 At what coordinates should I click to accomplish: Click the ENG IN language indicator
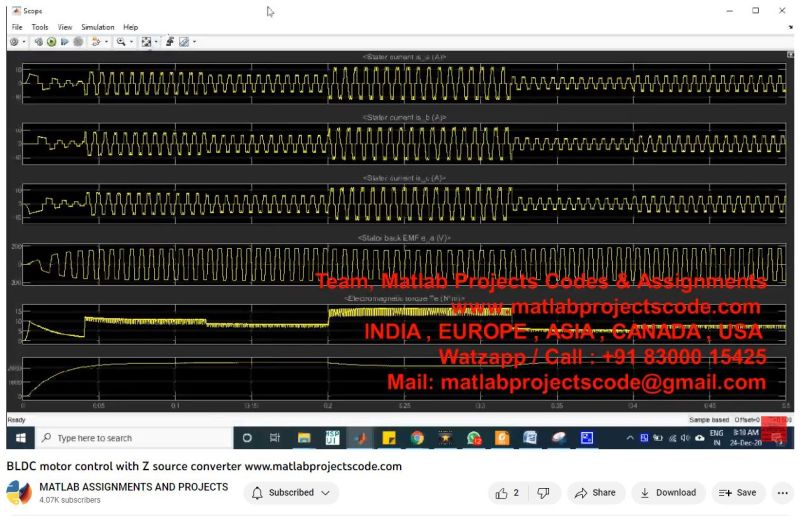point(717,438)
